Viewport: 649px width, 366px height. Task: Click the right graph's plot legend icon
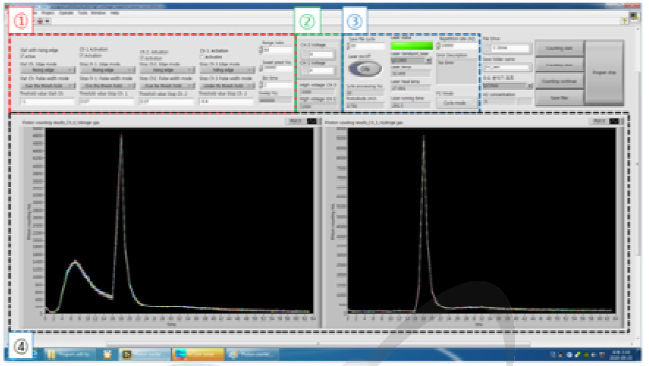point(615,121)
